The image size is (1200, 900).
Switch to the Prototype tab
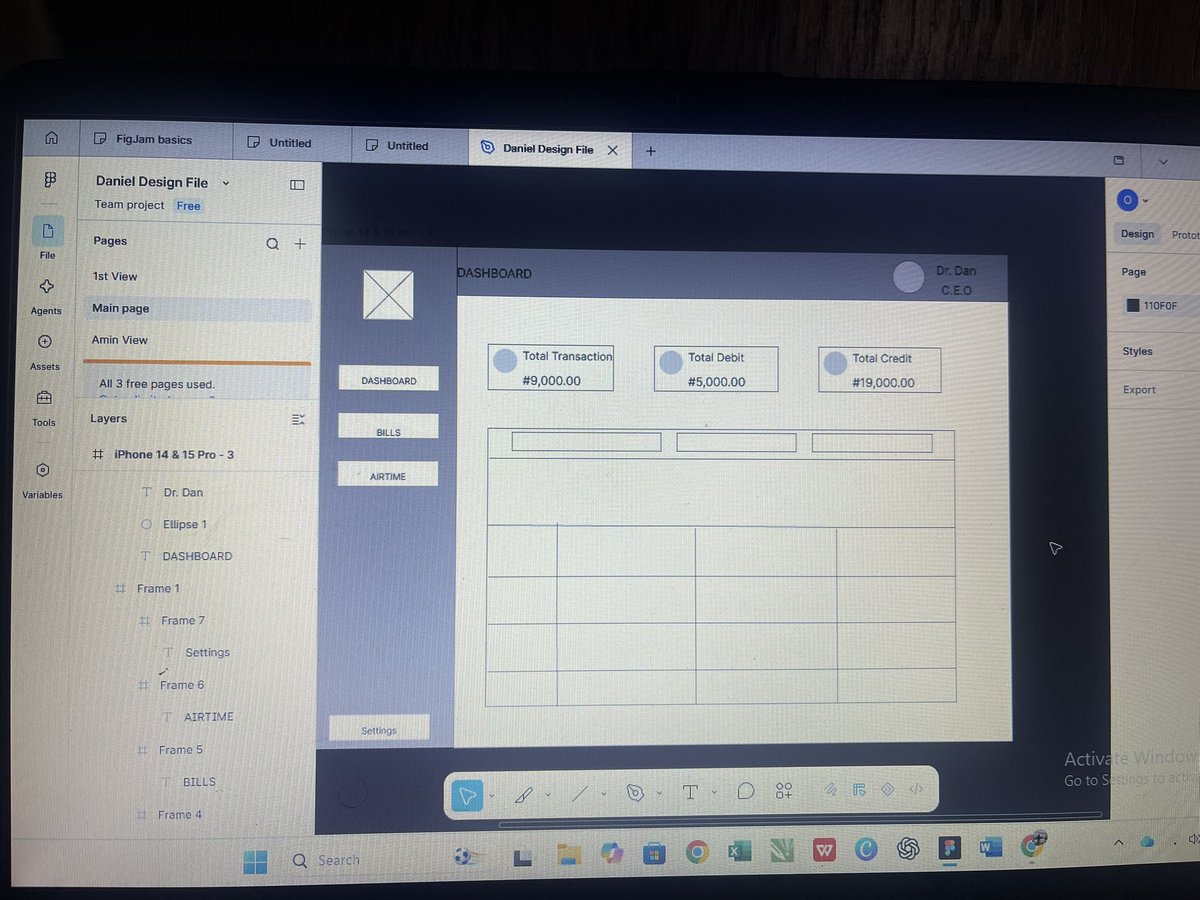(x=1184, y=235)
